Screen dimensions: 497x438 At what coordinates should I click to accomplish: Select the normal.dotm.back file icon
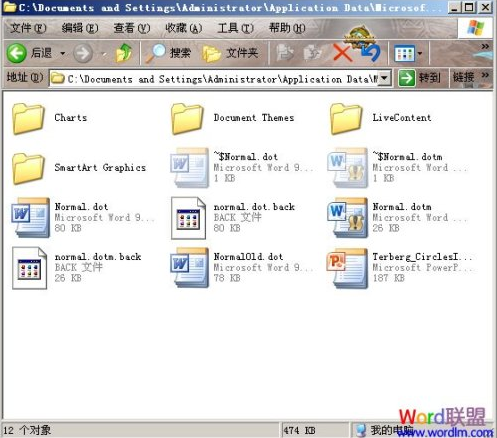pyautogui.click(x=29, y=268)
